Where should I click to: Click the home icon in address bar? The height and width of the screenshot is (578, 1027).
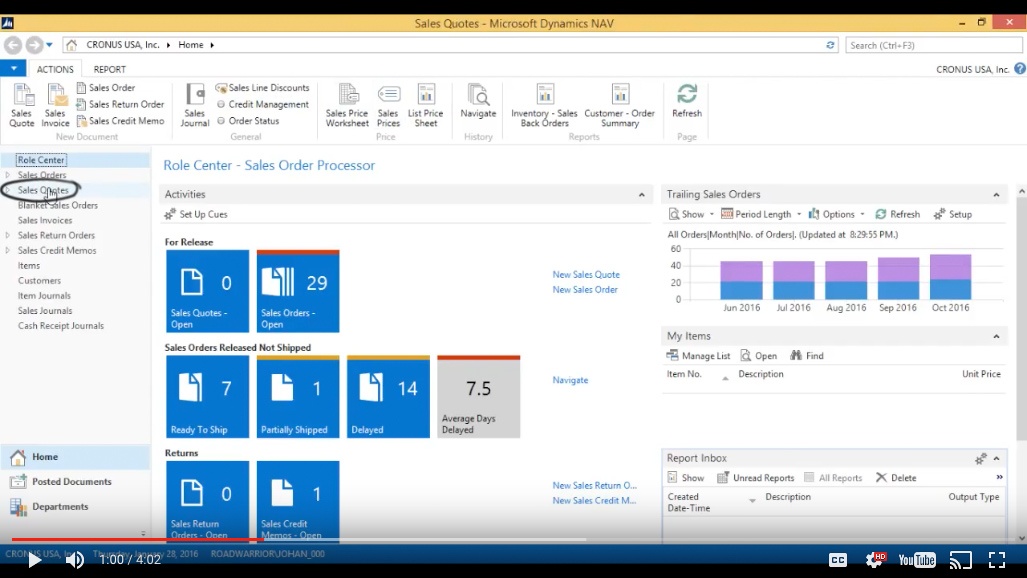click(x=71, y=45)
